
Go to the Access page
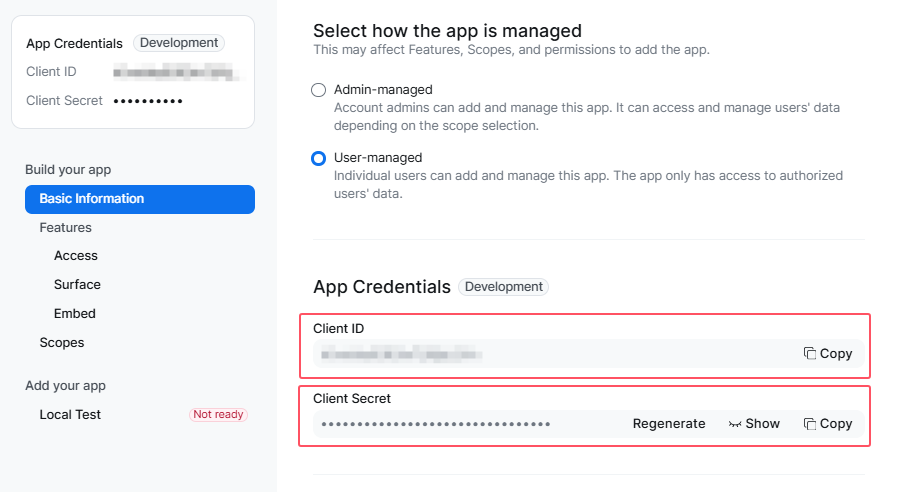[76, 256]
